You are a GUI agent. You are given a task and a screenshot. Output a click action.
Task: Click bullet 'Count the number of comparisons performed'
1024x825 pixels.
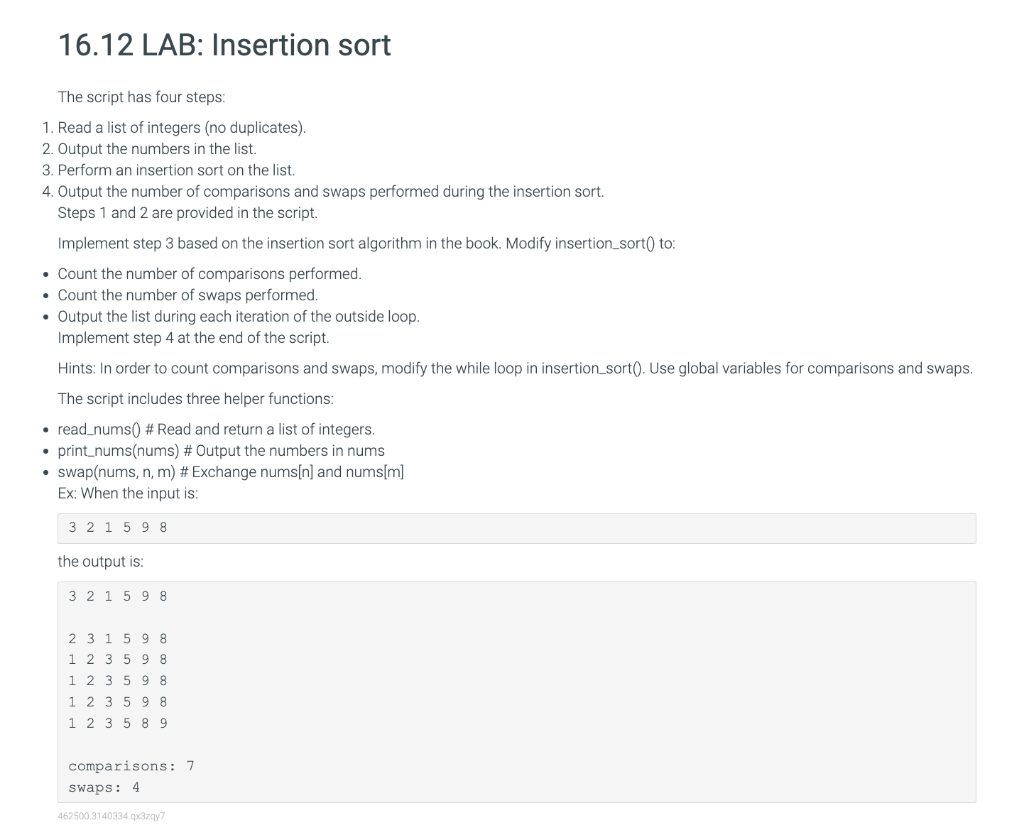[209, 274]
